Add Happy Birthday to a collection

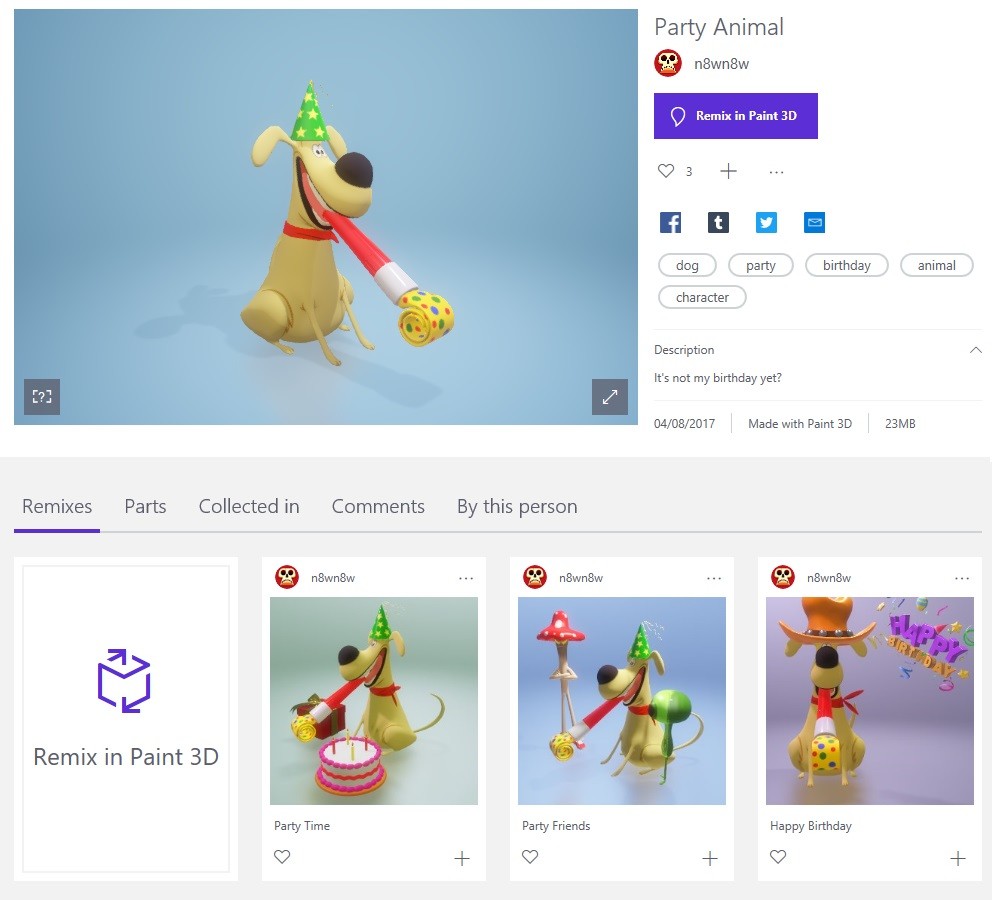(958, 858)
